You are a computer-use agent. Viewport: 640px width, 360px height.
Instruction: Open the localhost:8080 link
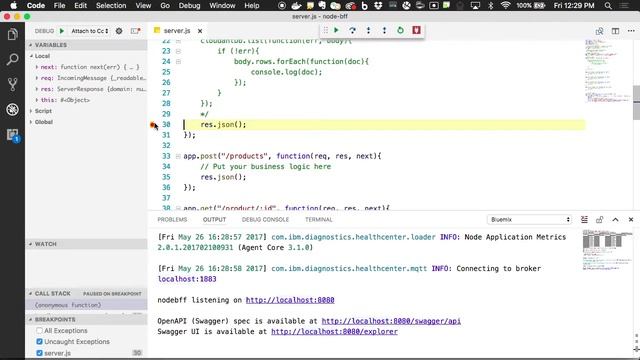pyautogui.click(x=290, y=300)
